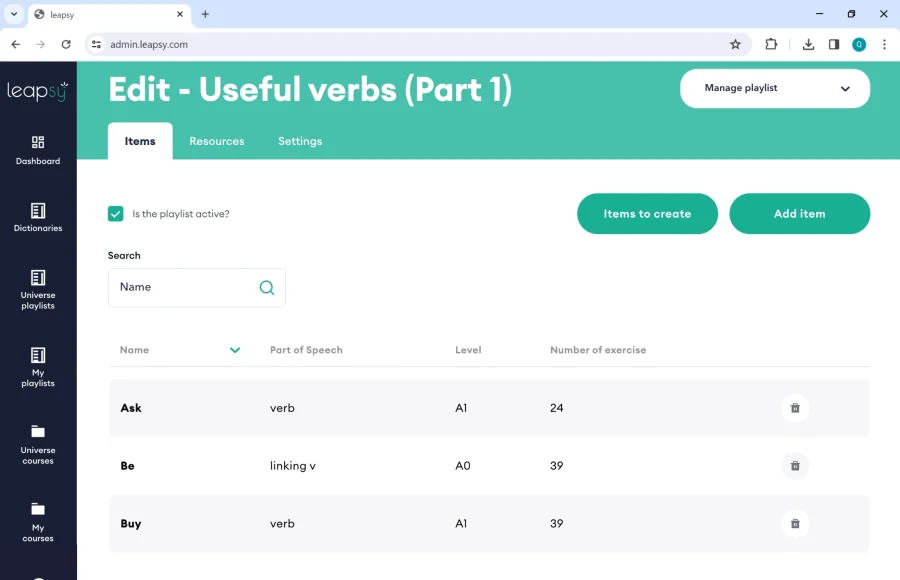Switch to the Settings tab
This screenshot has width=900, height=580.
point(300,141)
